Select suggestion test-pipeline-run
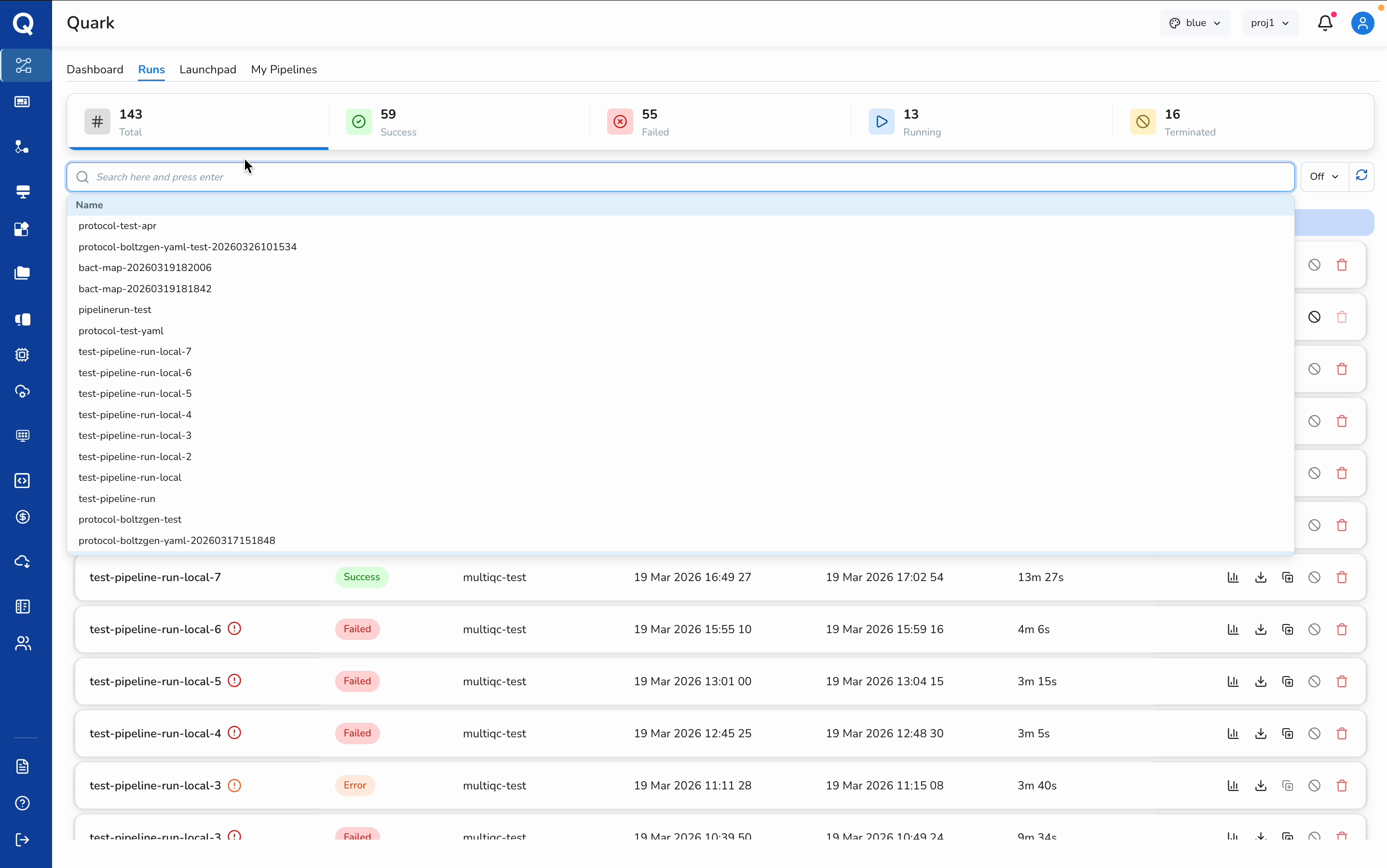 pyautogui.click(x=681, y=498)
